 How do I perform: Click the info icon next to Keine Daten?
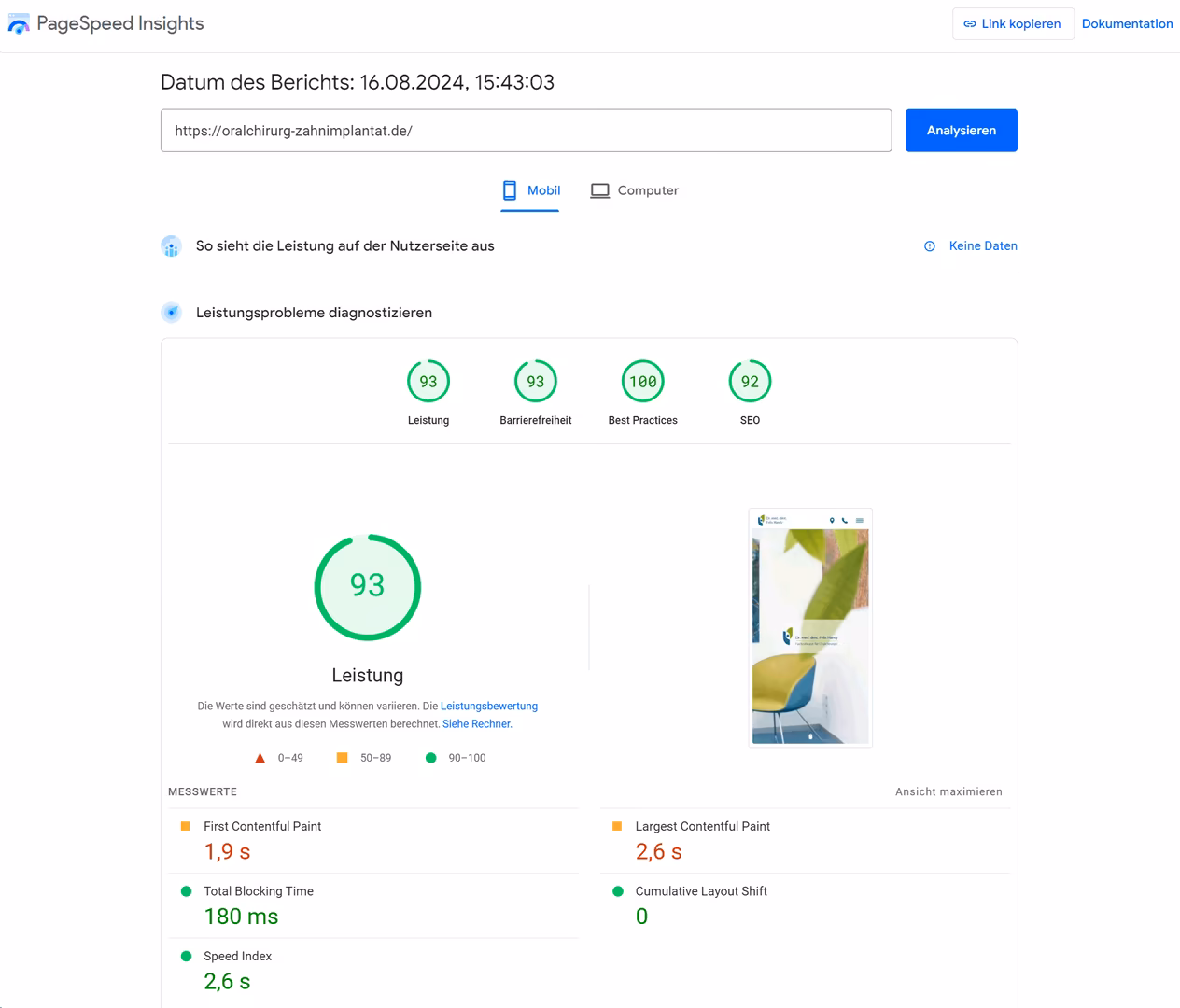click(x=929, y=245)
